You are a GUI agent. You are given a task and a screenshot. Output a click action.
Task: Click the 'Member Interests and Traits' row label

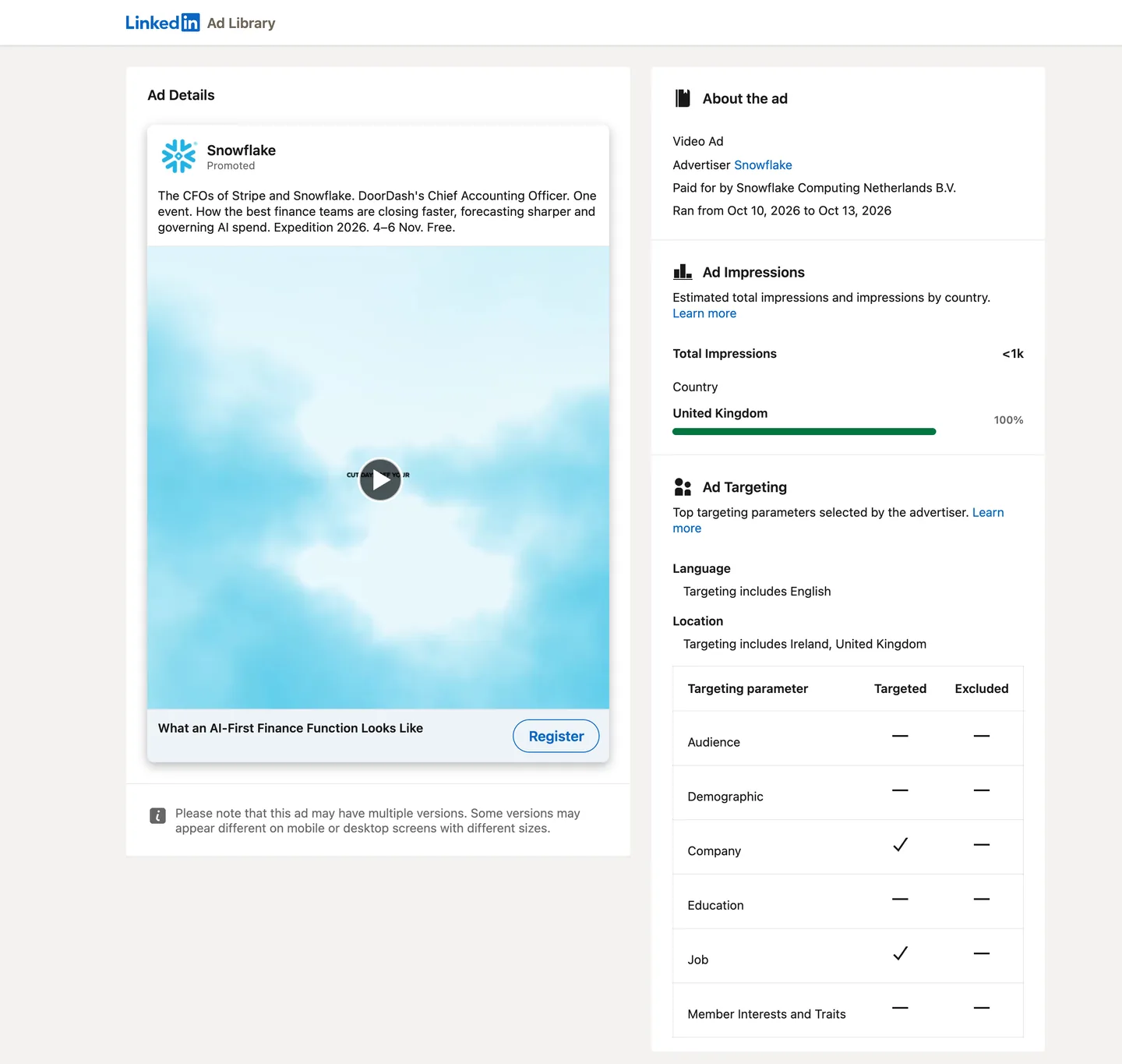coord(767,1014)
